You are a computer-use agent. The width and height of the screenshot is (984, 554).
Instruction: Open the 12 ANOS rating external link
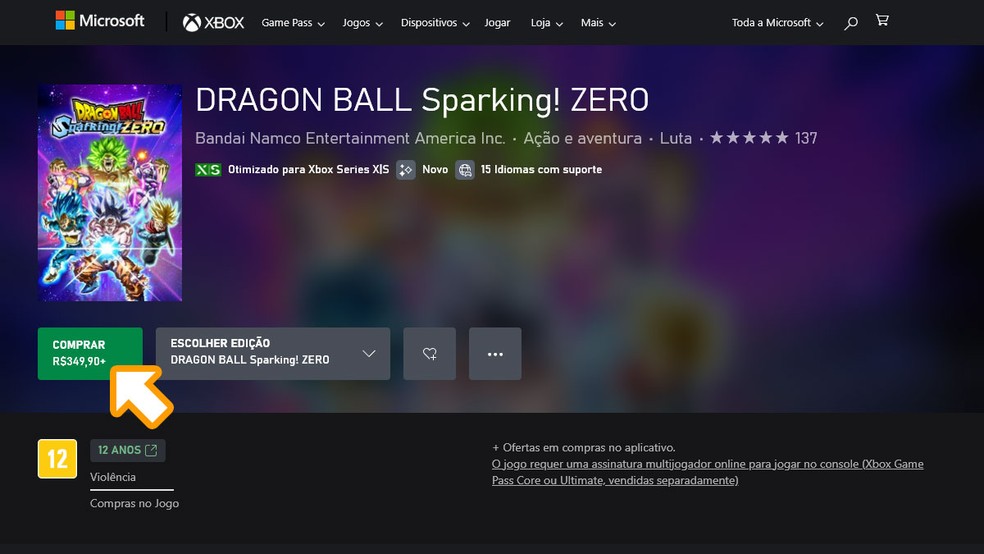[x=127, y=450]
